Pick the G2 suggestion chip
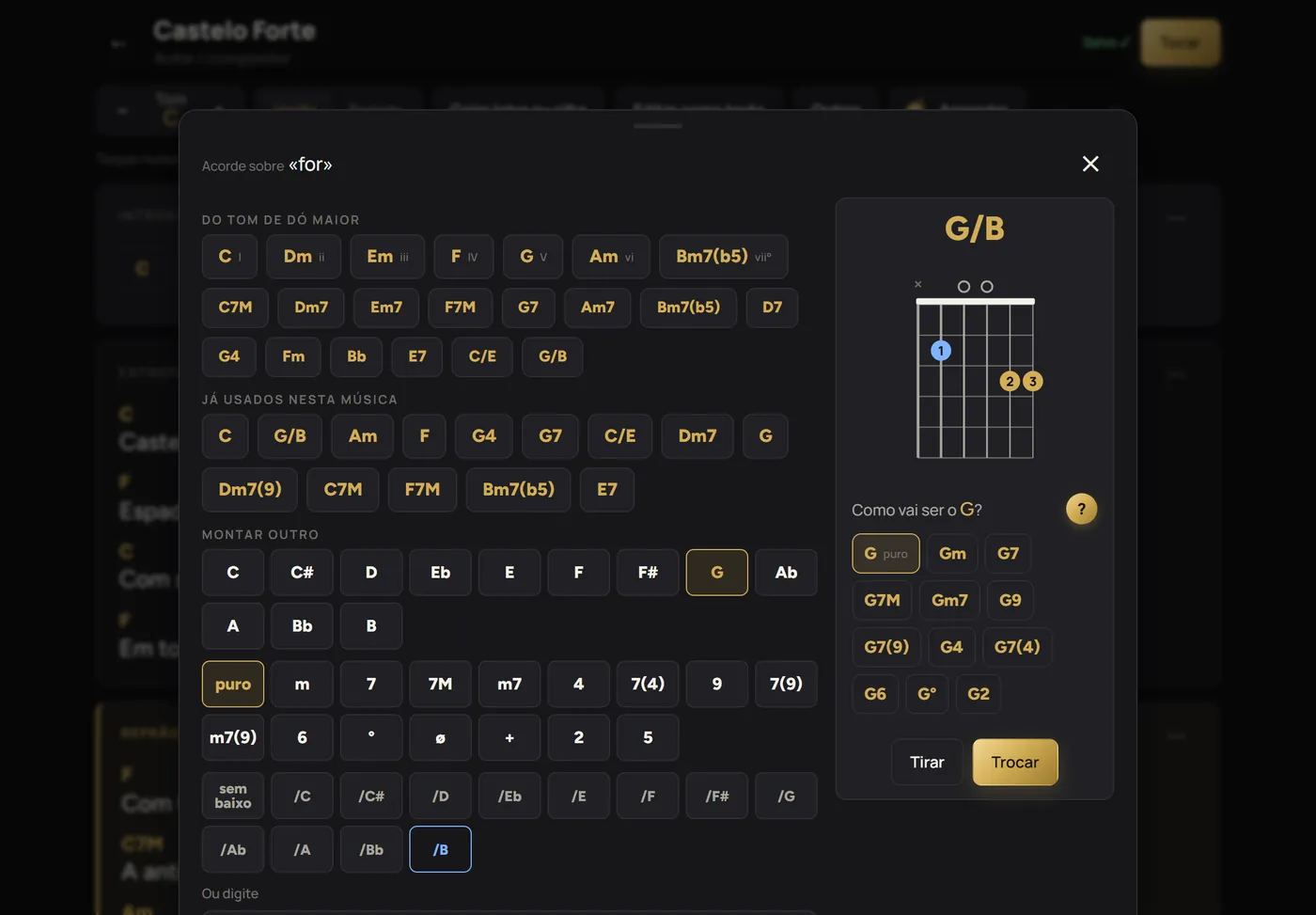Image resolution: width=1316 pixels, height=915 pixels. (979, 694)
